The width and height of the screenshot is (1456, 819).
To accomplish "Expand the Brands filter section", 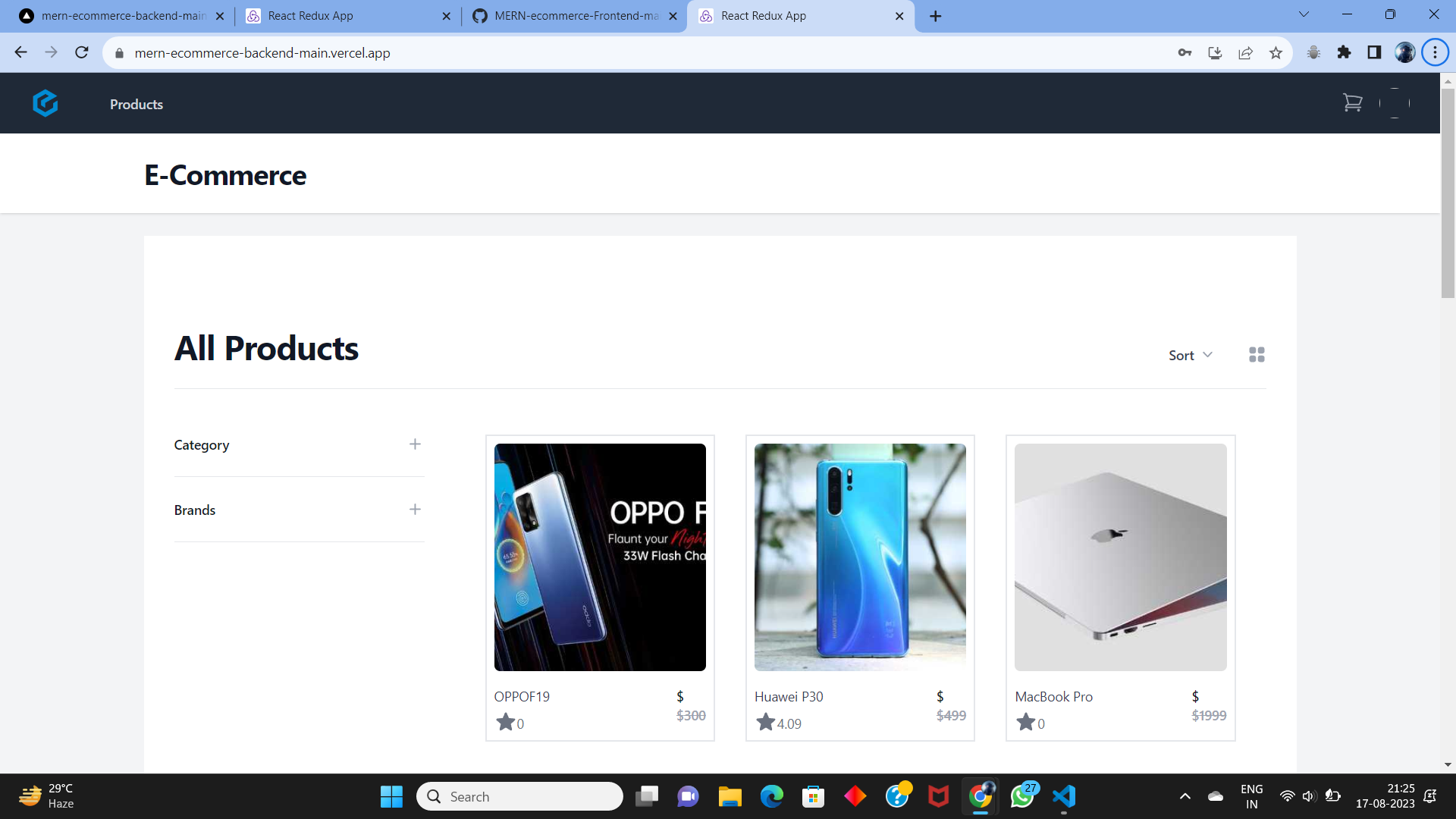I will coord(415,509).
